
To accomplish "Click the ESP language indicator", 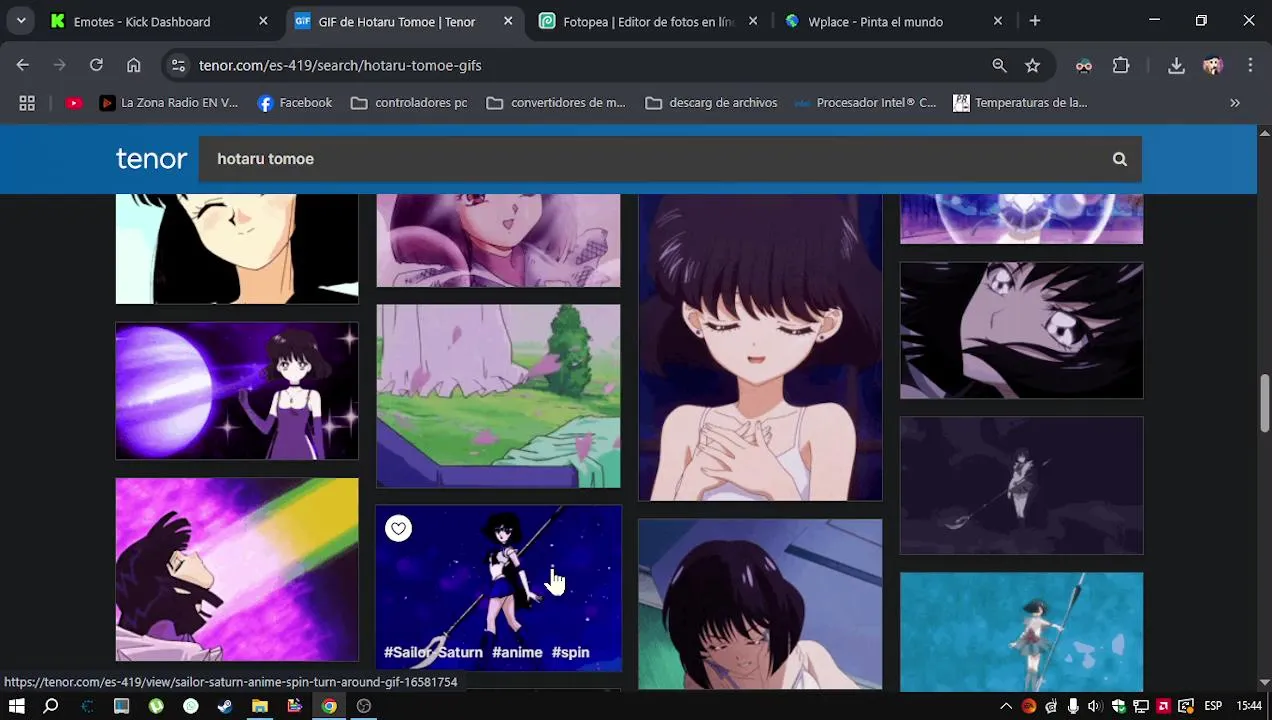I will pos(1213,706).
